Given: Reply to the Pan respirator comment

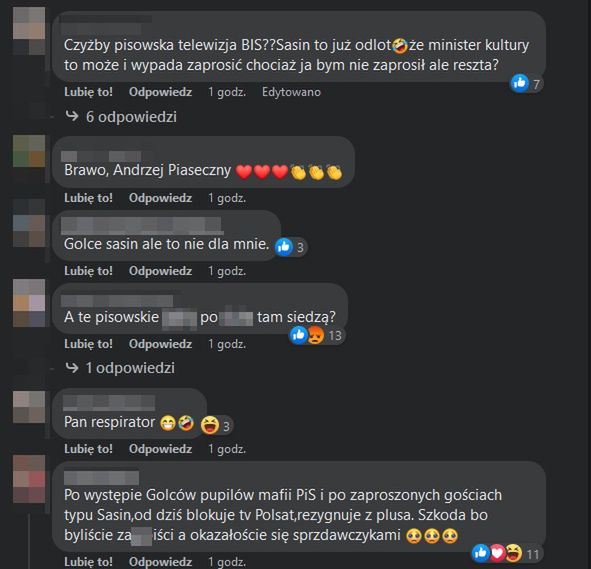Looking at the screenshot, I should click(160, 449).
